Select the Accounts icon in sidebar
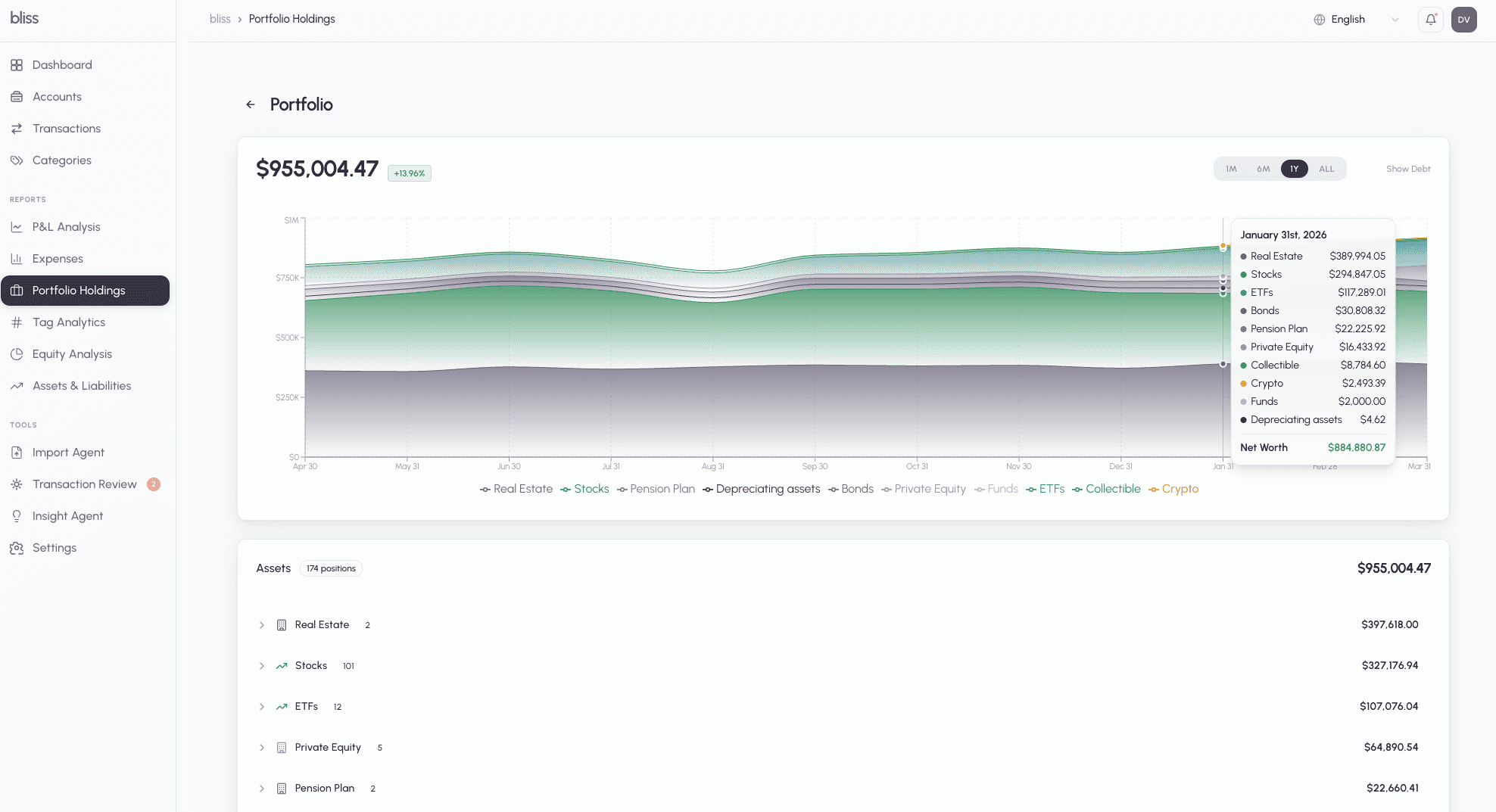 (x=57, y=96)
